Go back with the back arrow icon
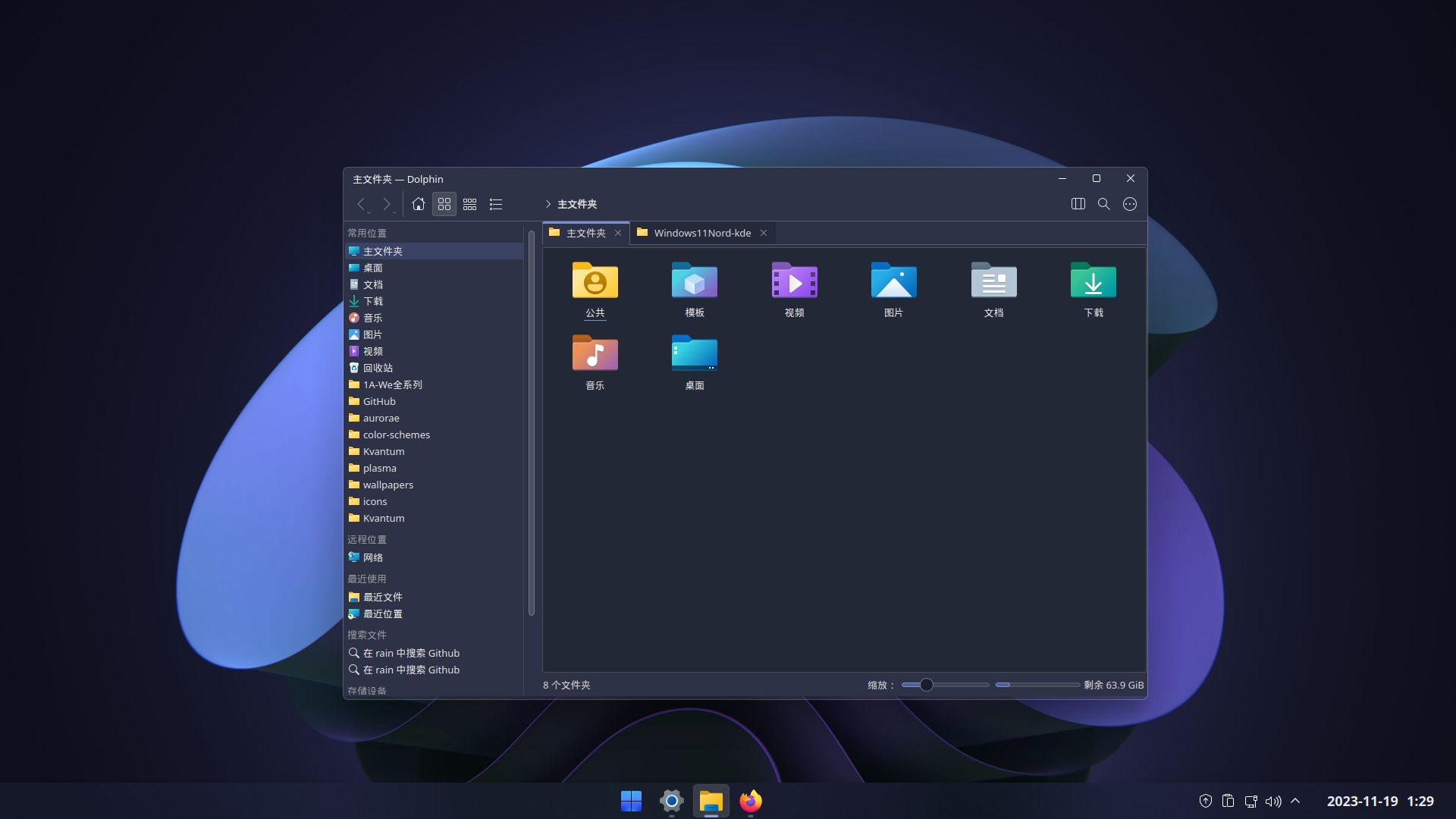This screenshot has width=1456, height=819. pos(361,203)
